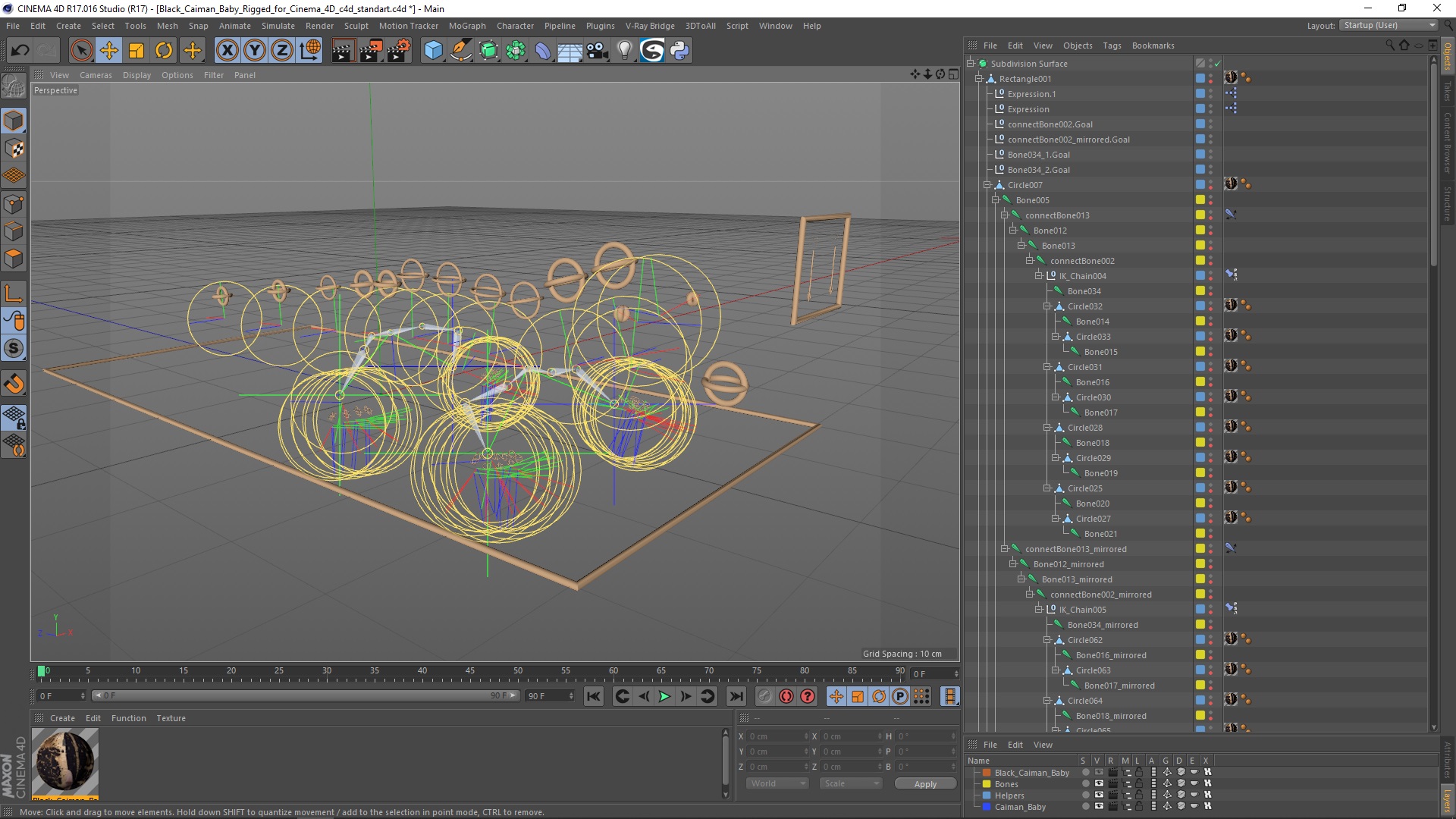This screenshot has width=1456, height=819.
Task: Select the Black Caiman material thumbnail
Action: pyautogui.click(x=65, y=761)
